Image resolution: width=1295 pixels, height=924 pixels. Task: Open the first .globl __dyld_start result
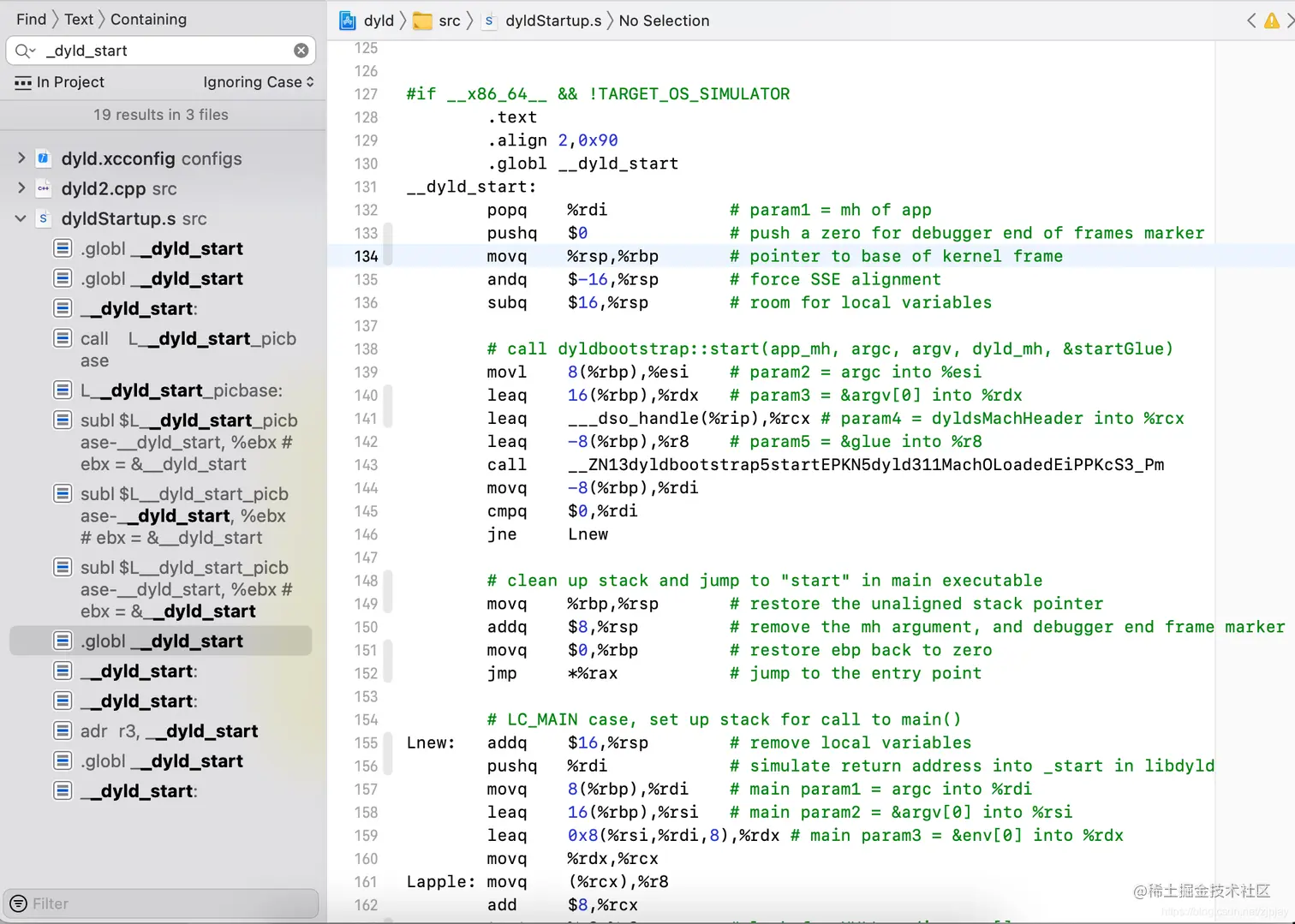161,248
